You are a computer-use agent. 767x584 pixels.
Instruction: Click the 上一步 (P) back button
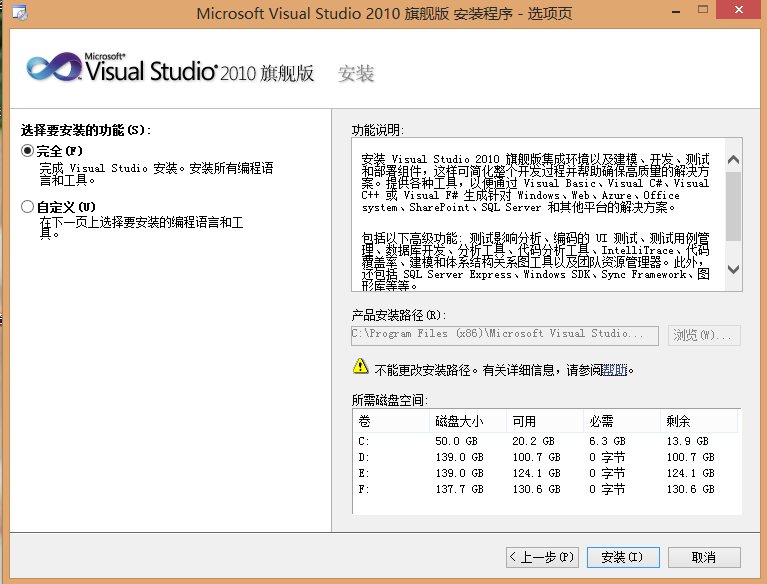542,557
